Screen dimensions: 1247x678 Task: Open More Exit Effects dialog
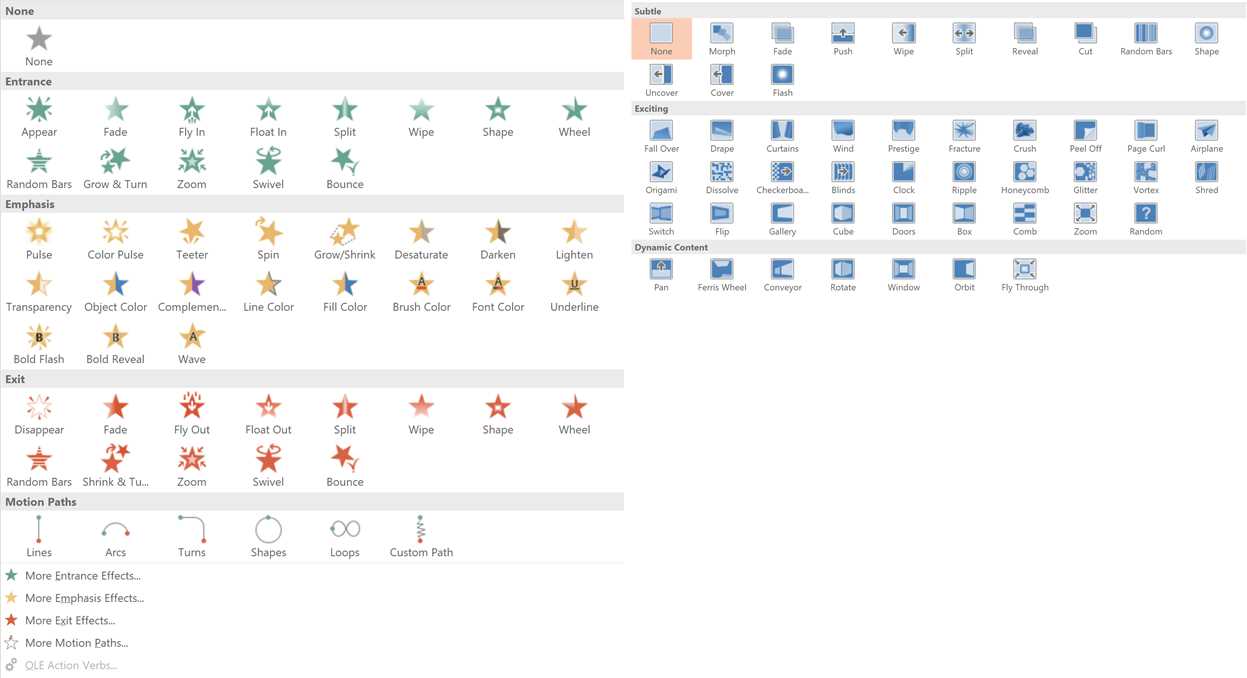coord(68,620)
